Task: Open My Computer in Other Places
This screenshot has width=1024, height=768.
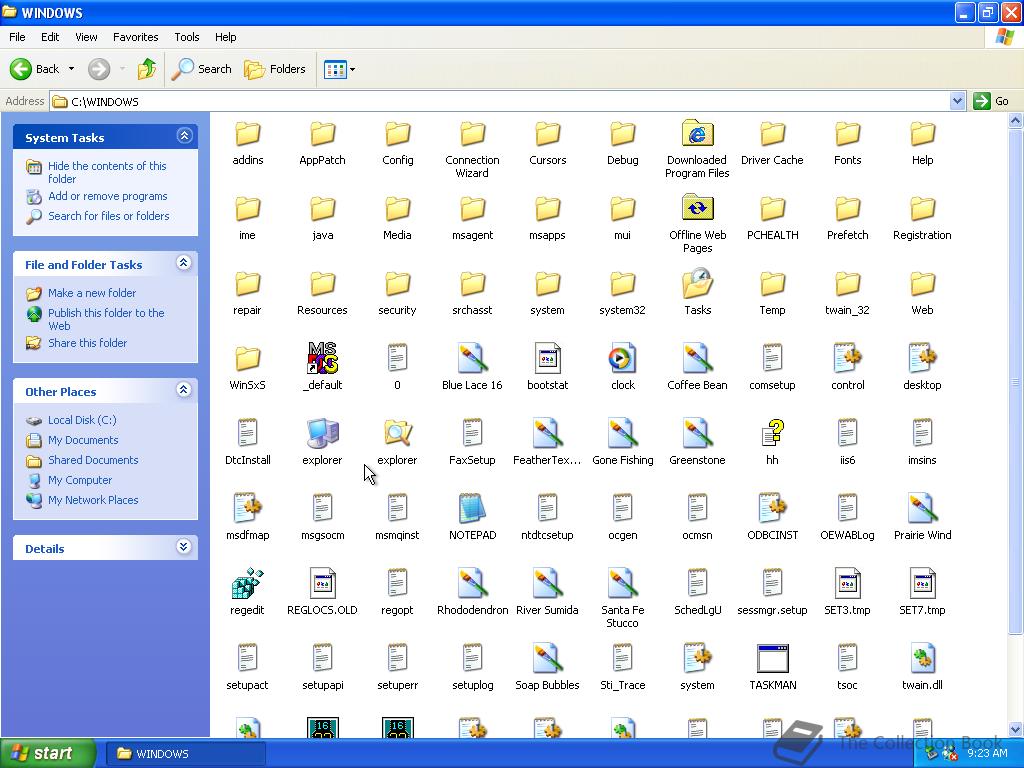Action: point(80,480)
